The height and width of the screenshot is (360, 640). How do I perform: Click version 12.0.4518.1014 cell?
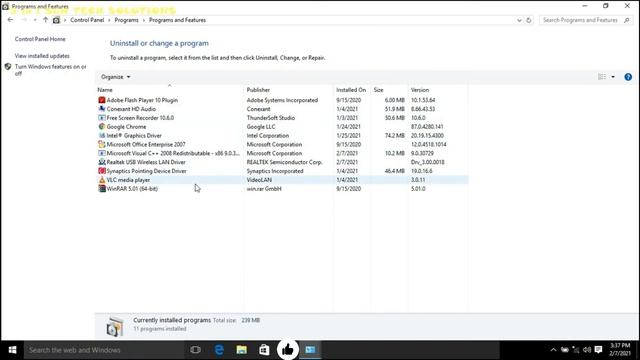click(x=429, y=144)
